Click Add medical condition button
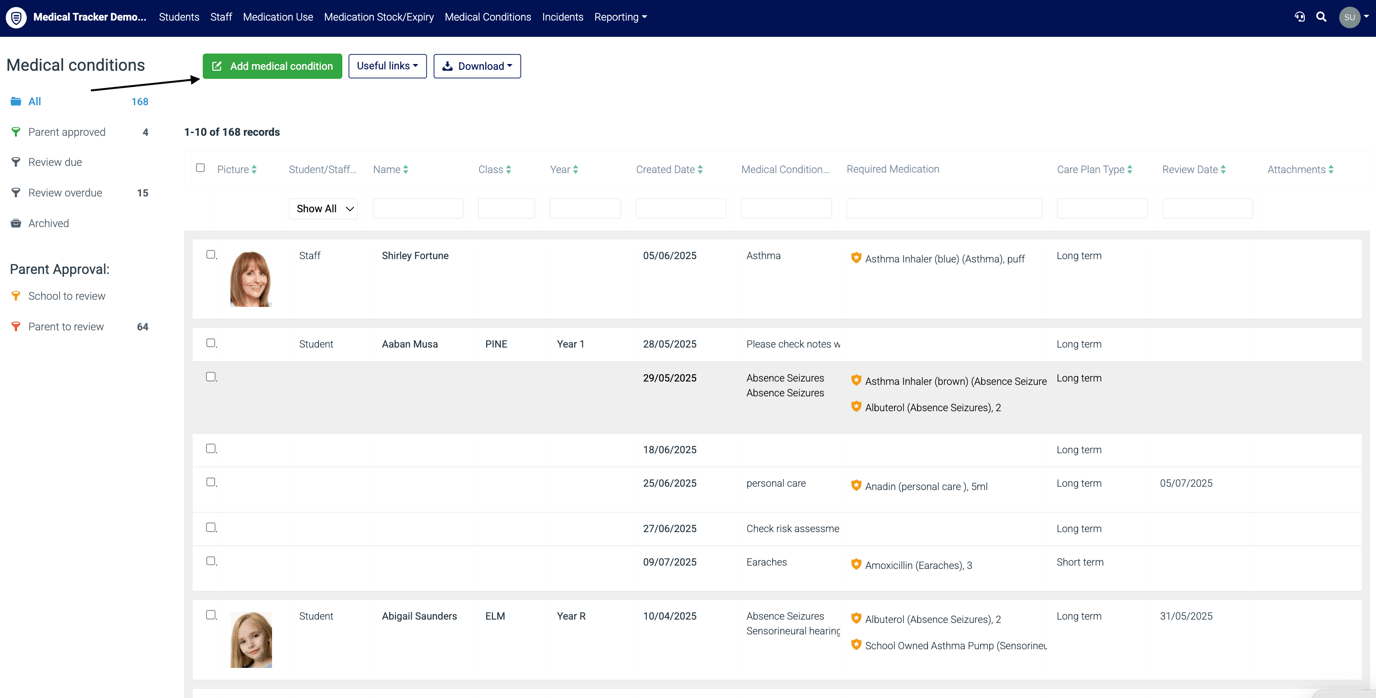Image resolution: width=1376 pixels, height=698 pixels. [272, 66]
